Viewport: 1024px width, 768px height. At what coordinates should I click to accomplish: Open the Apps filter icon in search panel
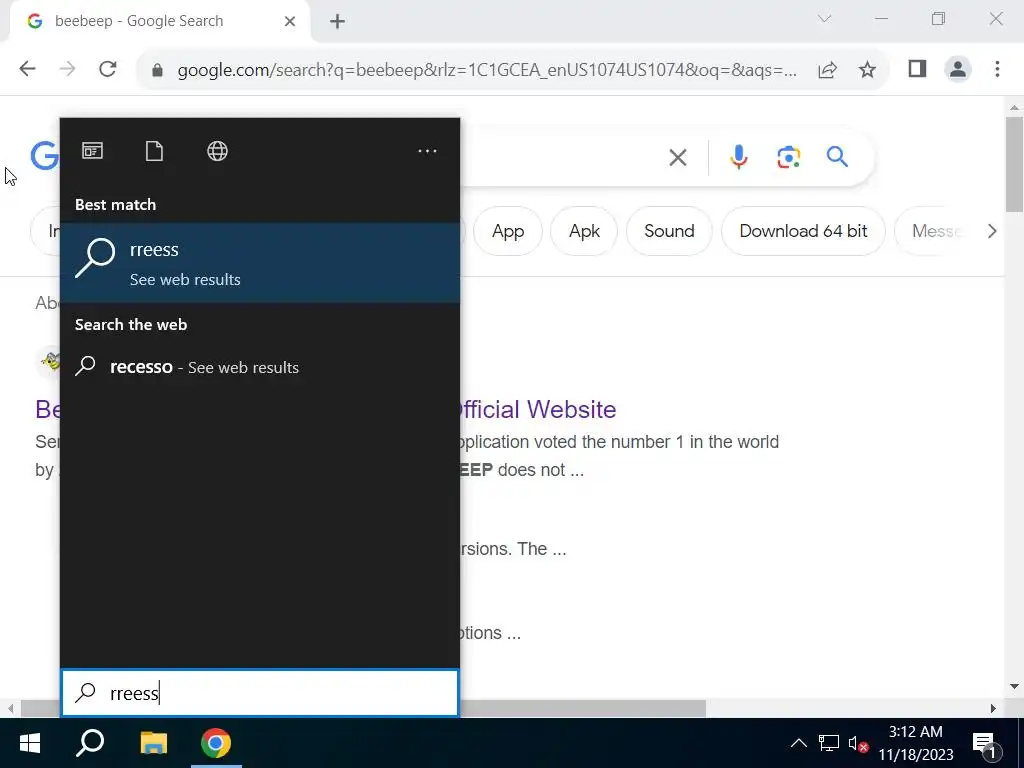point(92,151)
